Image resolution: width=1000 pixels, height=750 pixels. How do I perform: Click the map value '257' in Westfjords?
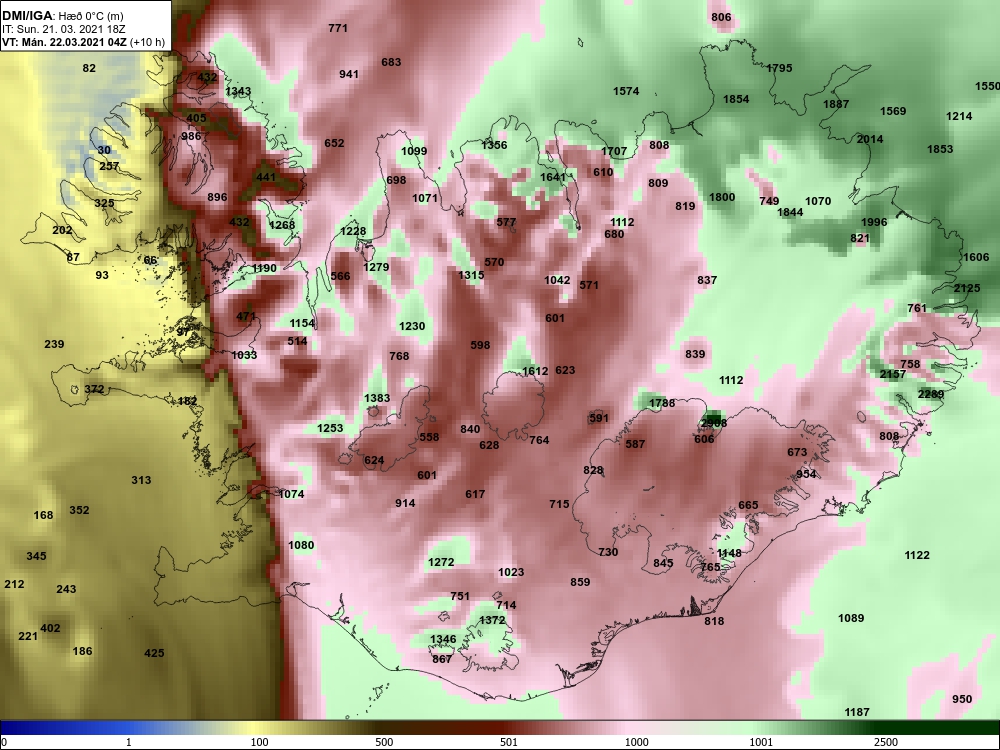pos(109,166)
